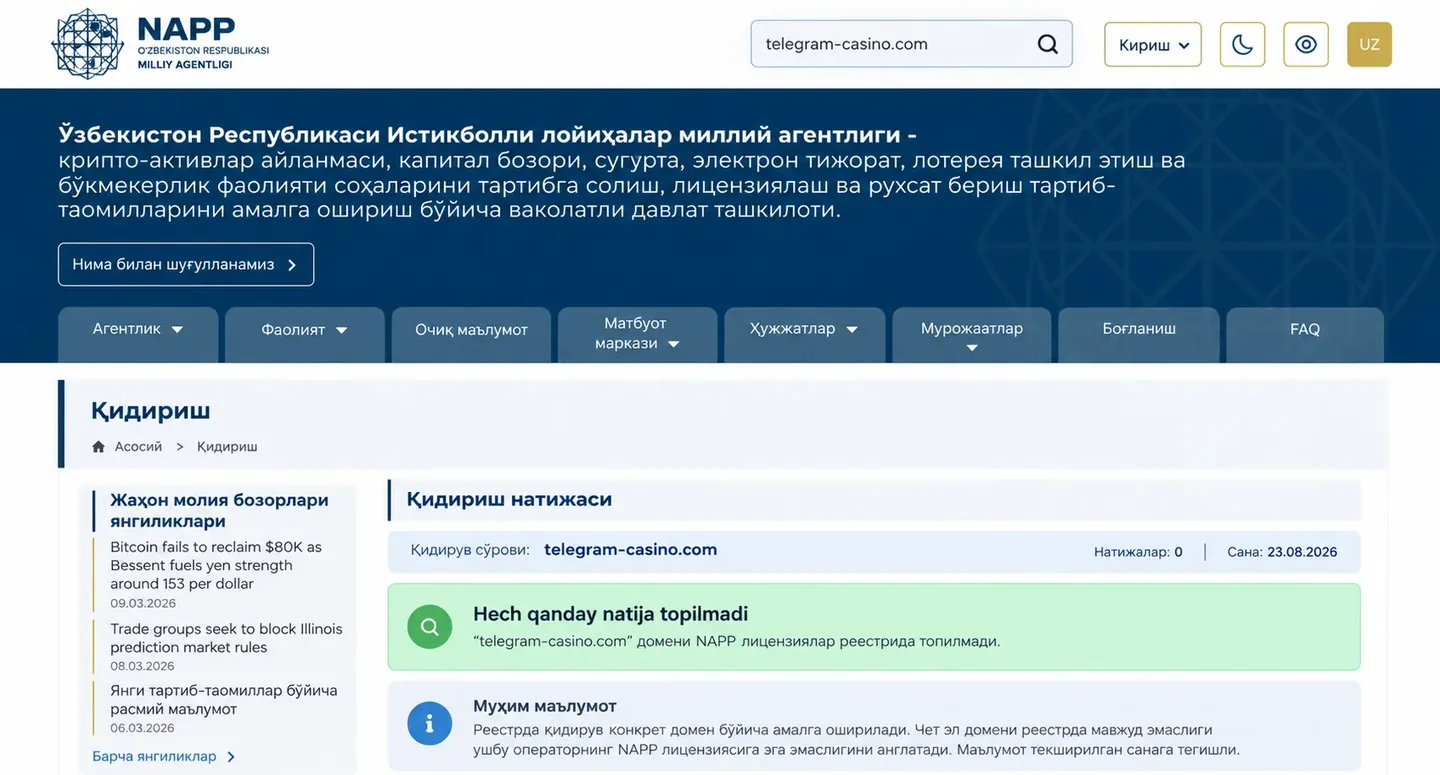The height and width of the screenshot is (775, 1440).
Task: Click the blue info icon near Муҳим маълумот
Action: tap(429, 723)
